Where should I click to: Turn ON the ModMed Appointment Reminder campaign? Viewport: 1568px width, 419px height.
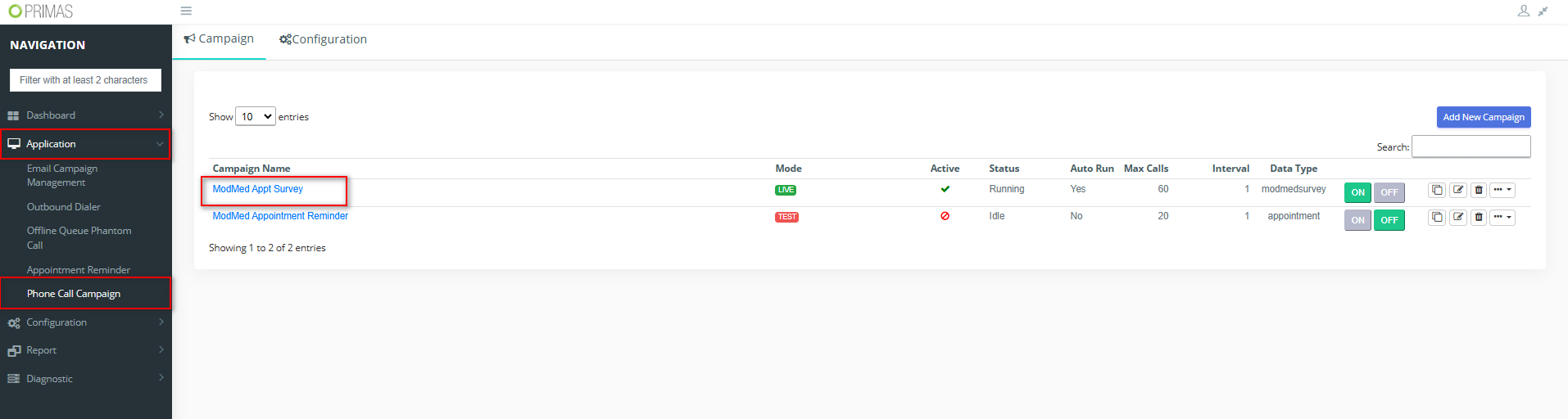click(1357, 220)
